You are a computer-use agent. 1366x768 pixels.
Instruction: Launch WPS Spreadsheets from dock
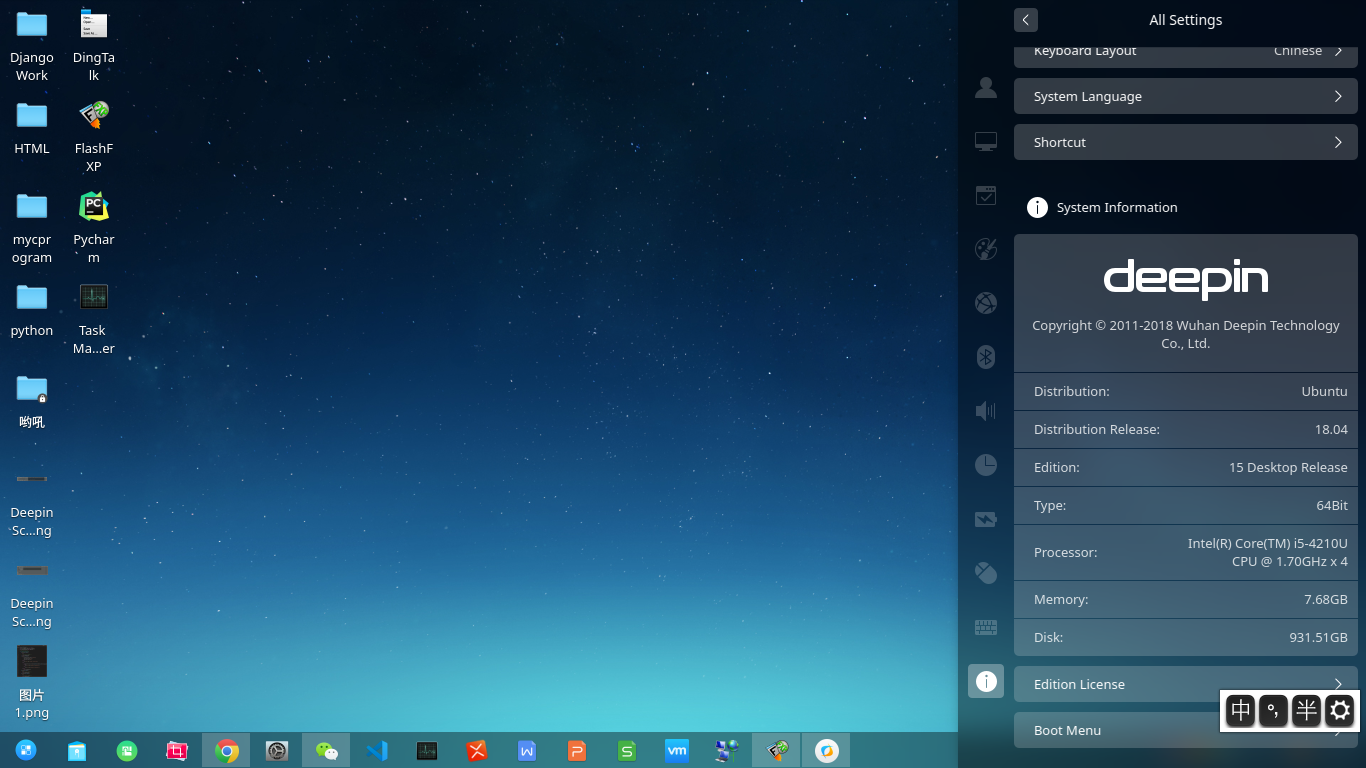[627, 750]
